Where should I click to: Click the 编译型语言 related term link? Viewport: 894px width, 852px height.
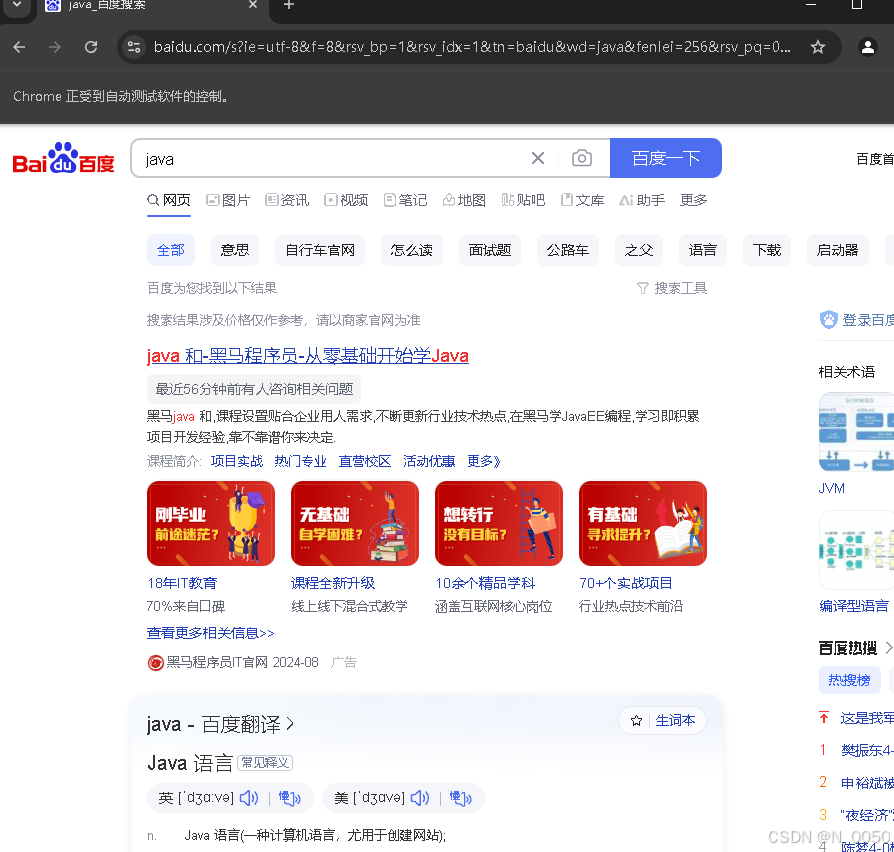click(x=854, y=606)
